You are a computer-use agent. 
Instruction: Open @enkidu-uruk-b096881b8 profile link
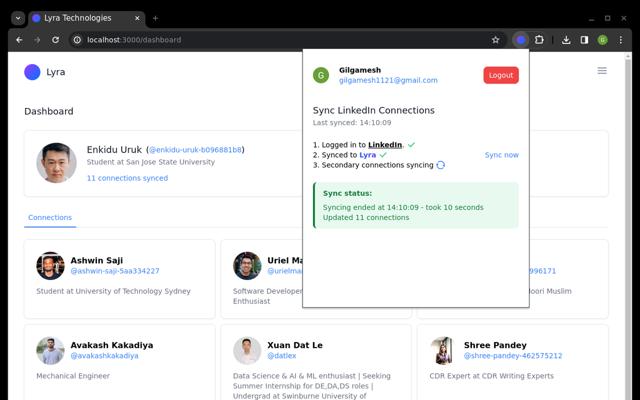point(196,150)
